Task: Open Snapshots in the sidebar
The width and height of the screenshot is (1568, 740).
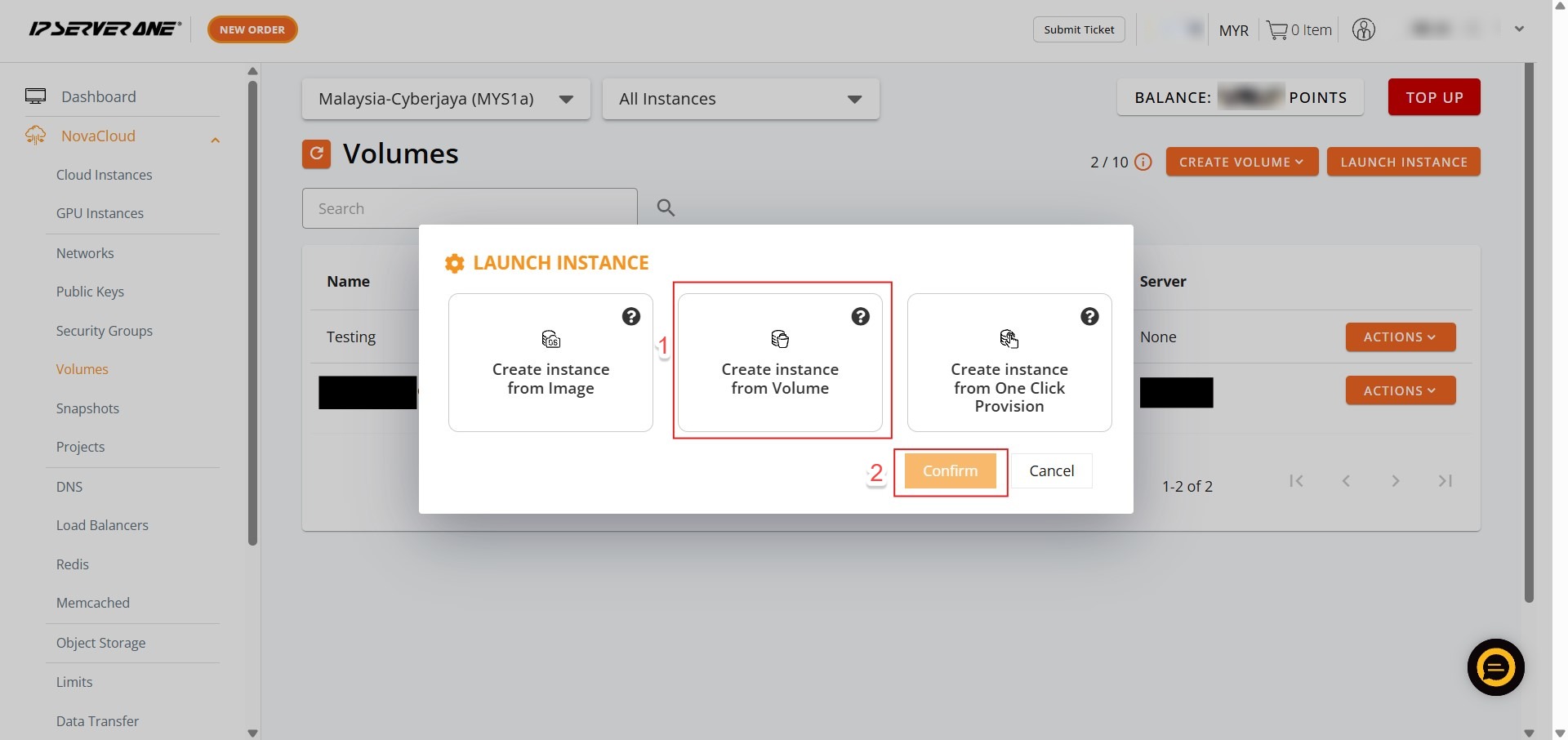Action: pyautogui.click(x=87, y=408)
